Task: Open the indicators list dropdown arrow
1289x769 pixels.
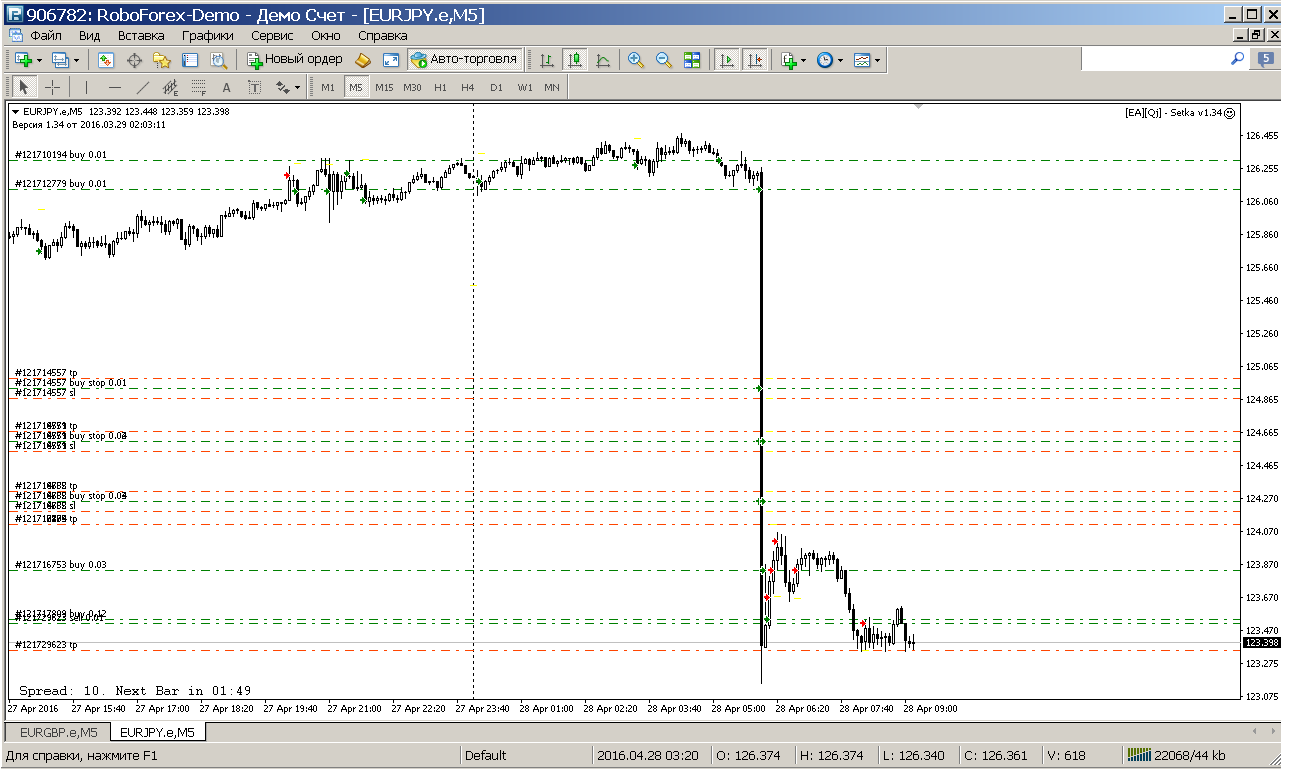Action: point(804,60)
